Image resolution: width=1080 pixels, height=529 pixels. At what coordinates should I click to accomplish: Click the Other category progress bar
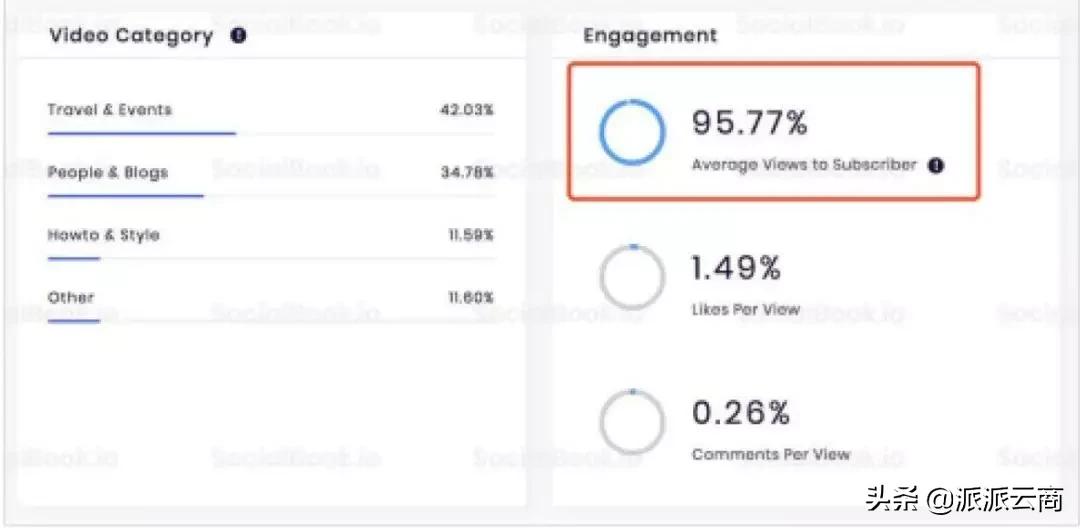point(74,321)
